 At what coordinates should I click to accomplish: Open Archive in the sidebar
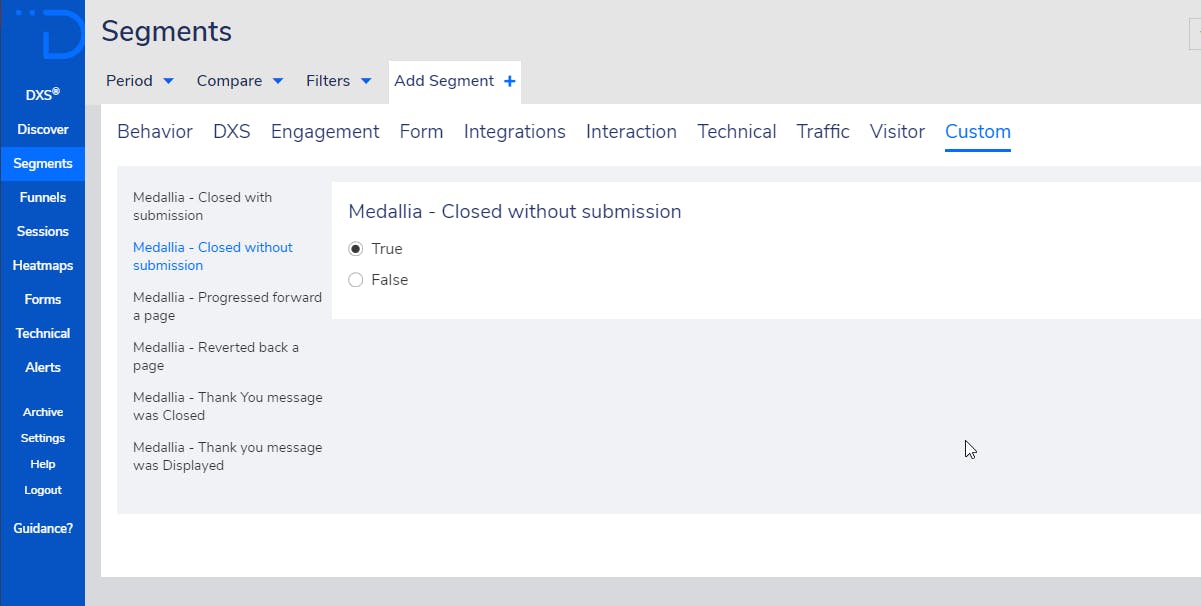pos(43,412)
